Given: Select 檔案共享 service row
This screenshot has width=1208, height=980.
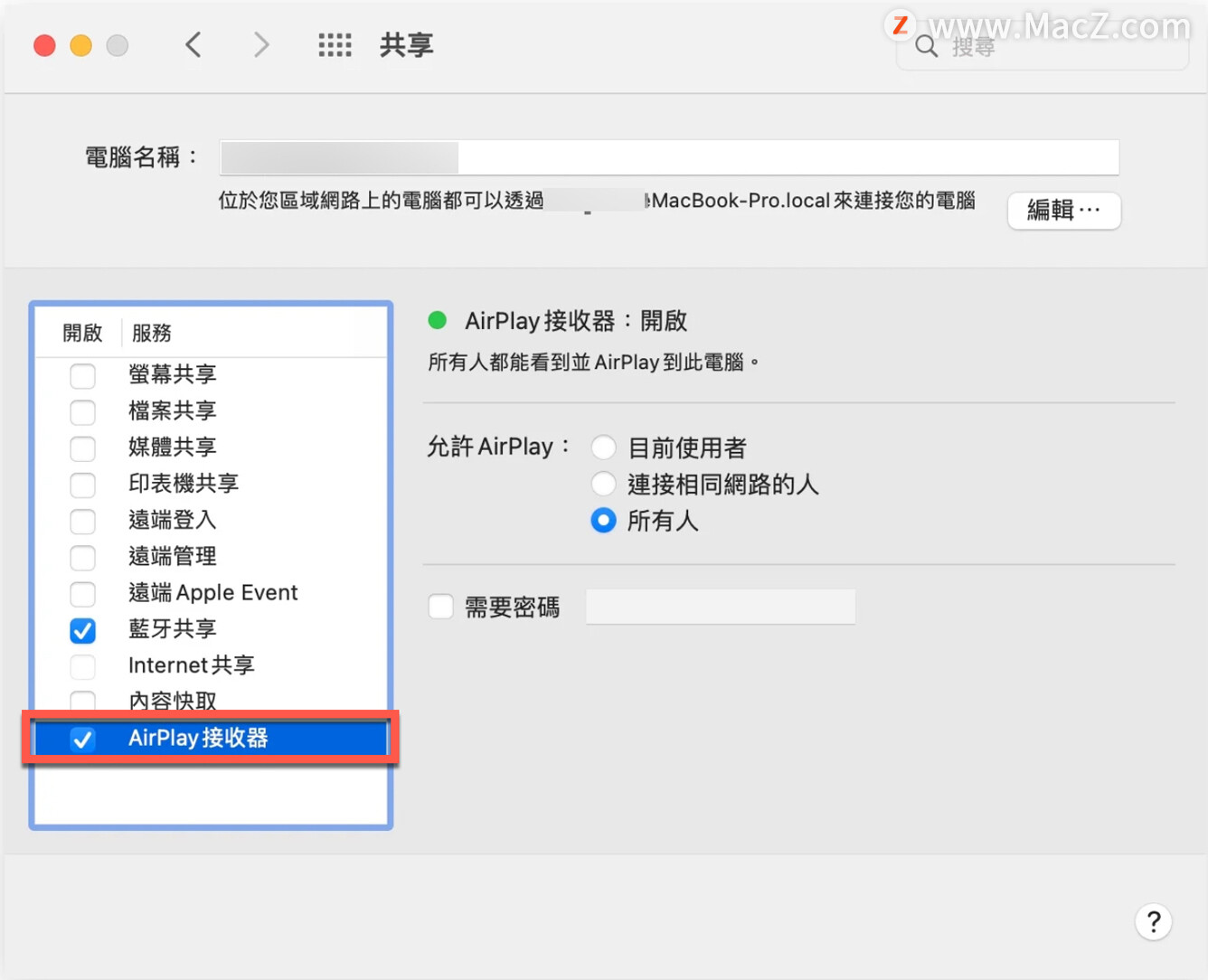Looking at the screenshot, I should 212,410.
